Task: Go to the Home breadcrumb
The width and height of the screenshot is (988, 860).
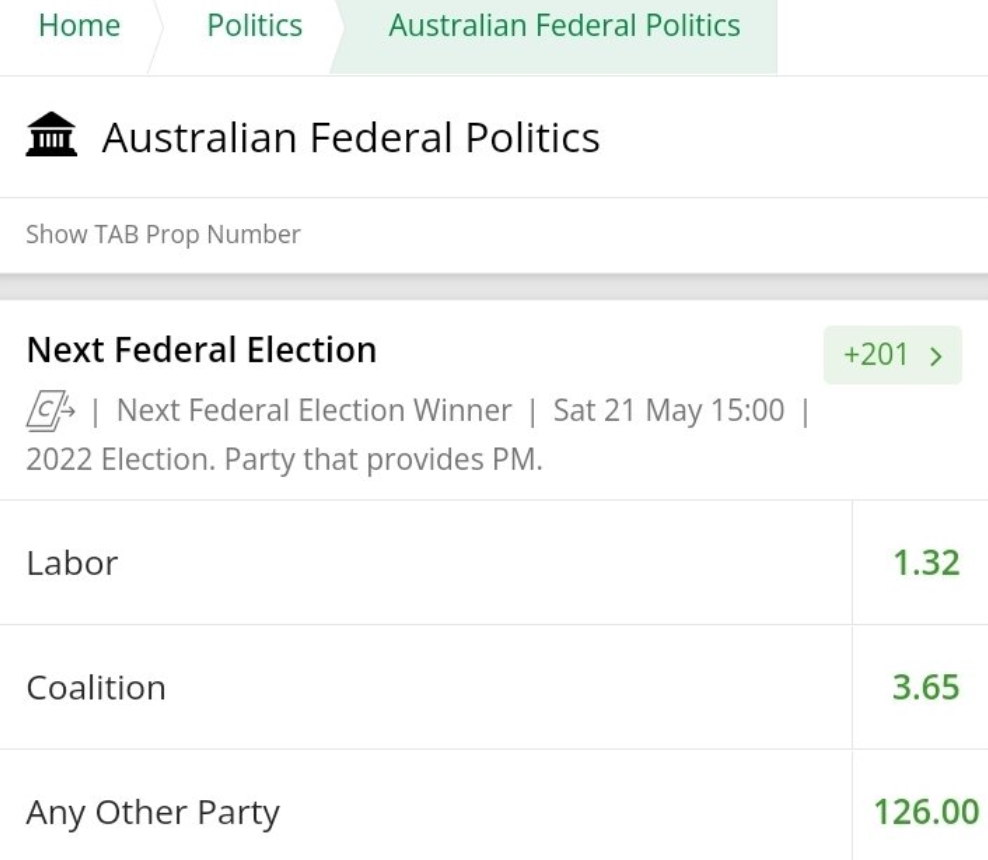Action: (x=79, y=26)
